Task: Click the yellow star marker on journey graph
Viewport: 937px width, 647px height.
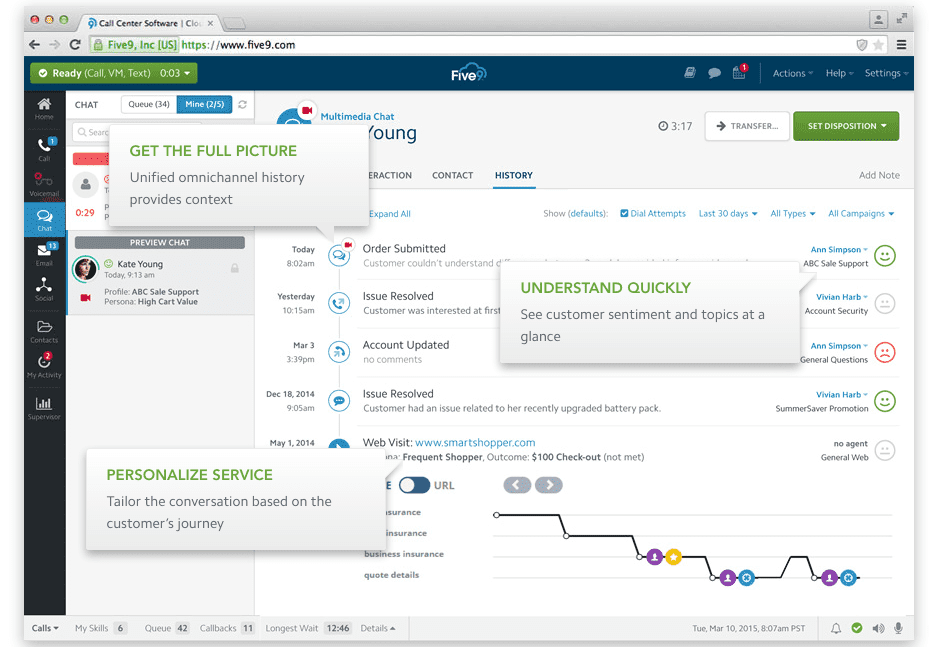Action: [x=673, y=556]
